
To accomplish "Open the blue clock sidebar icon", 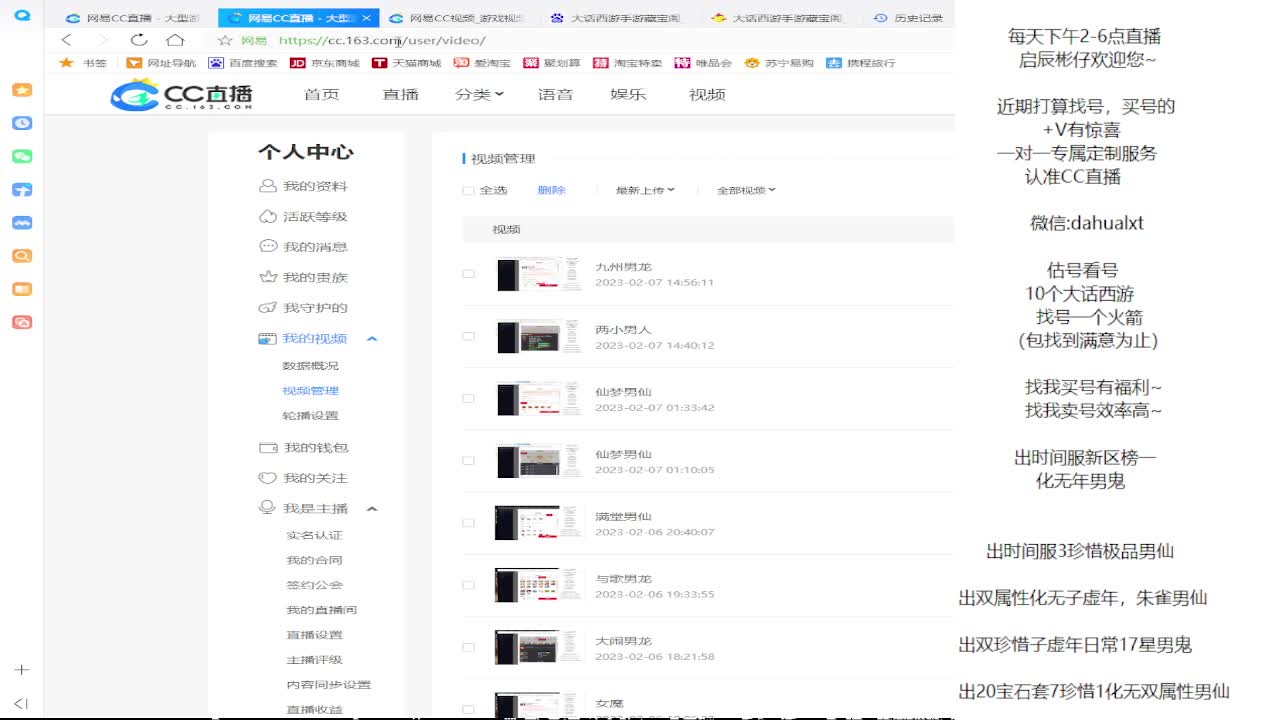I will coord(22,123).
